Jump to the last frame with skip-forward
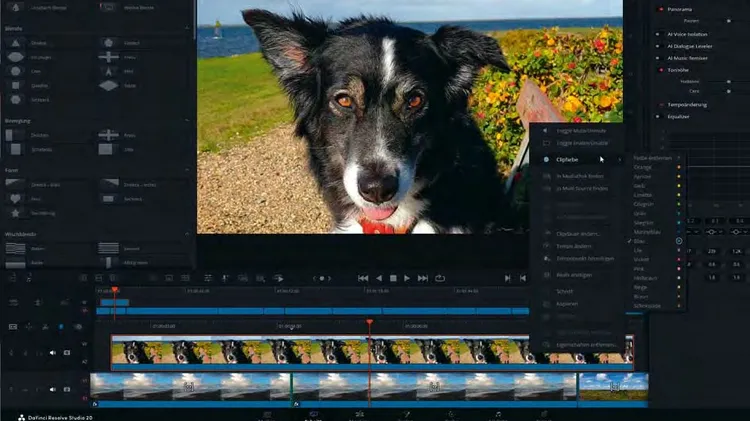 (423, 278)
